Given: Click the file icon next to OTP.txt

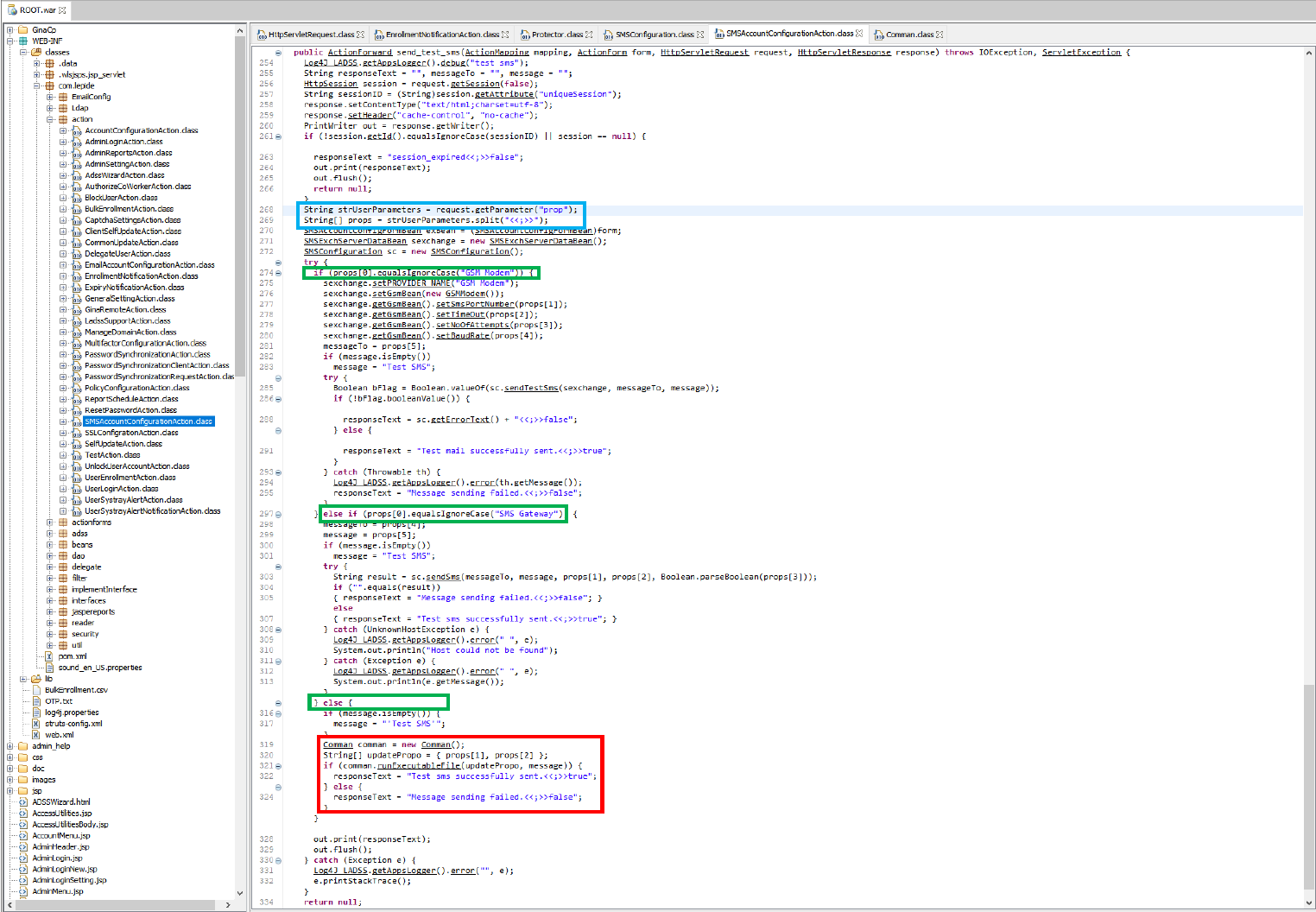Looking at the screenshot, I should point(36,701).
